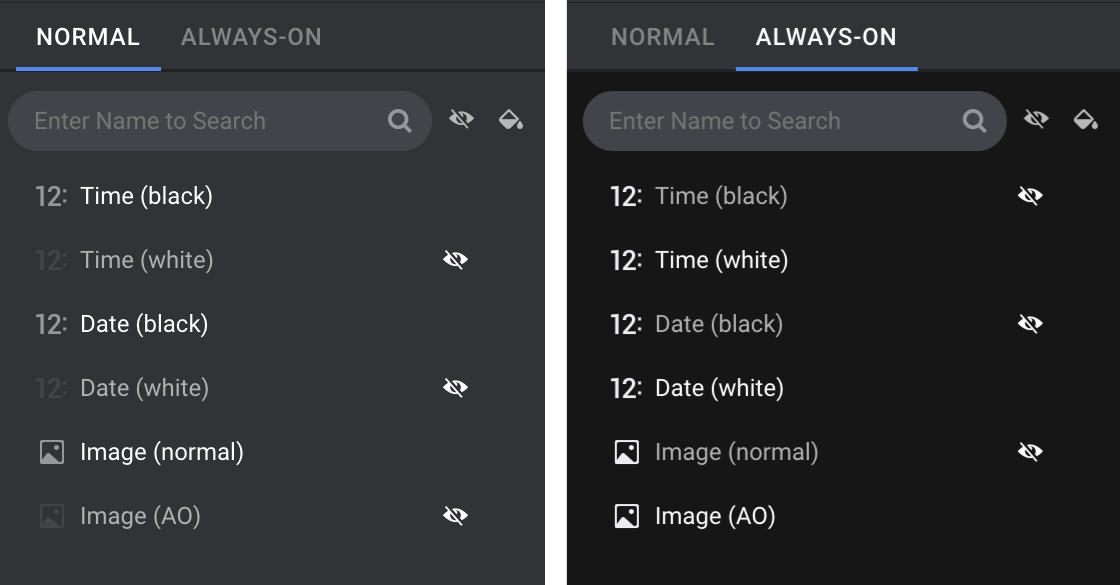Click image icon of Image (AO) in Always-On panel
The width and height of the screenshot is (1120, 585).
click(x=627, y=516)
